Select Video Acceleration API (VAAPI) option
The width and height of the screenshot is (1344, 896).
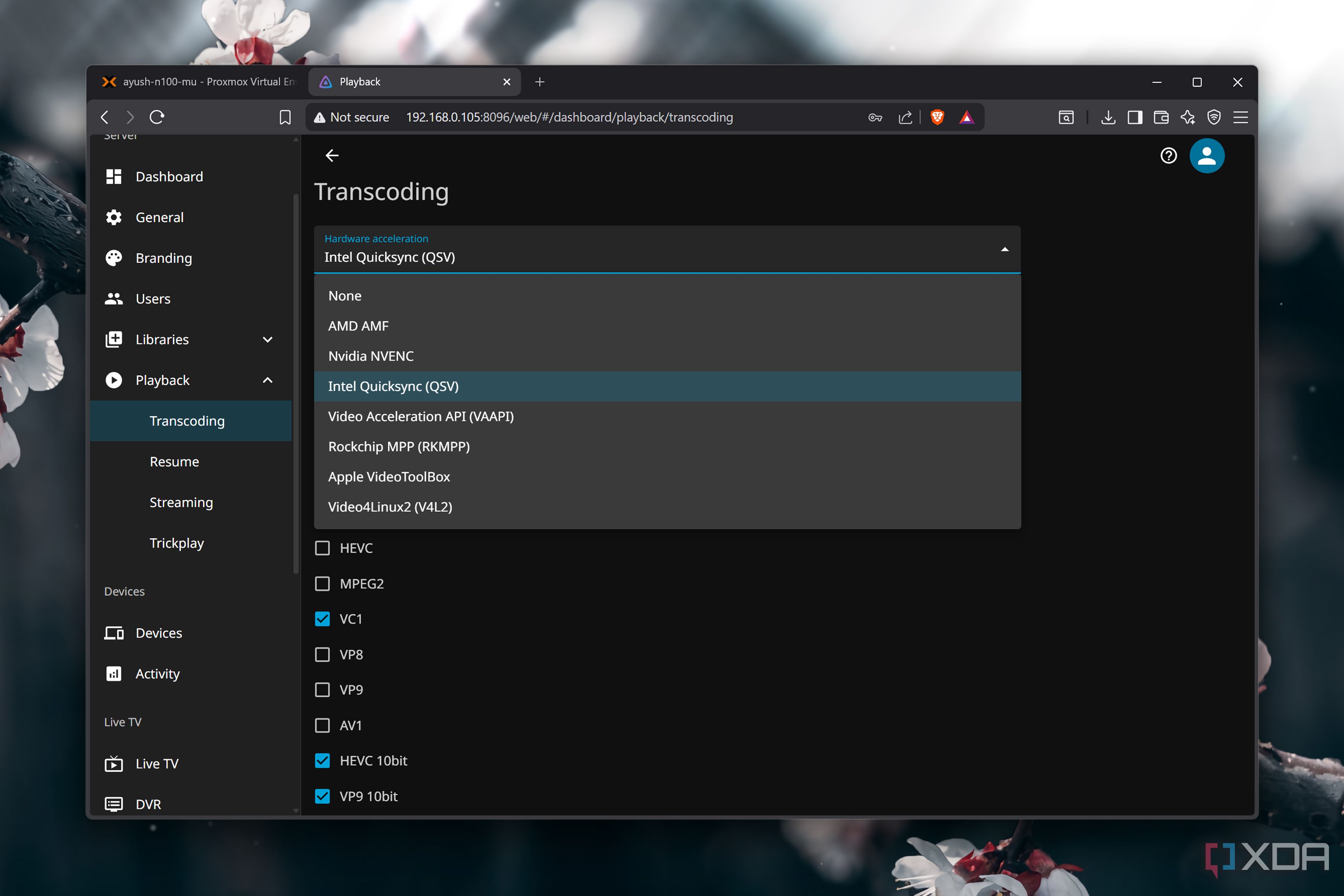[x=667, y=417]
